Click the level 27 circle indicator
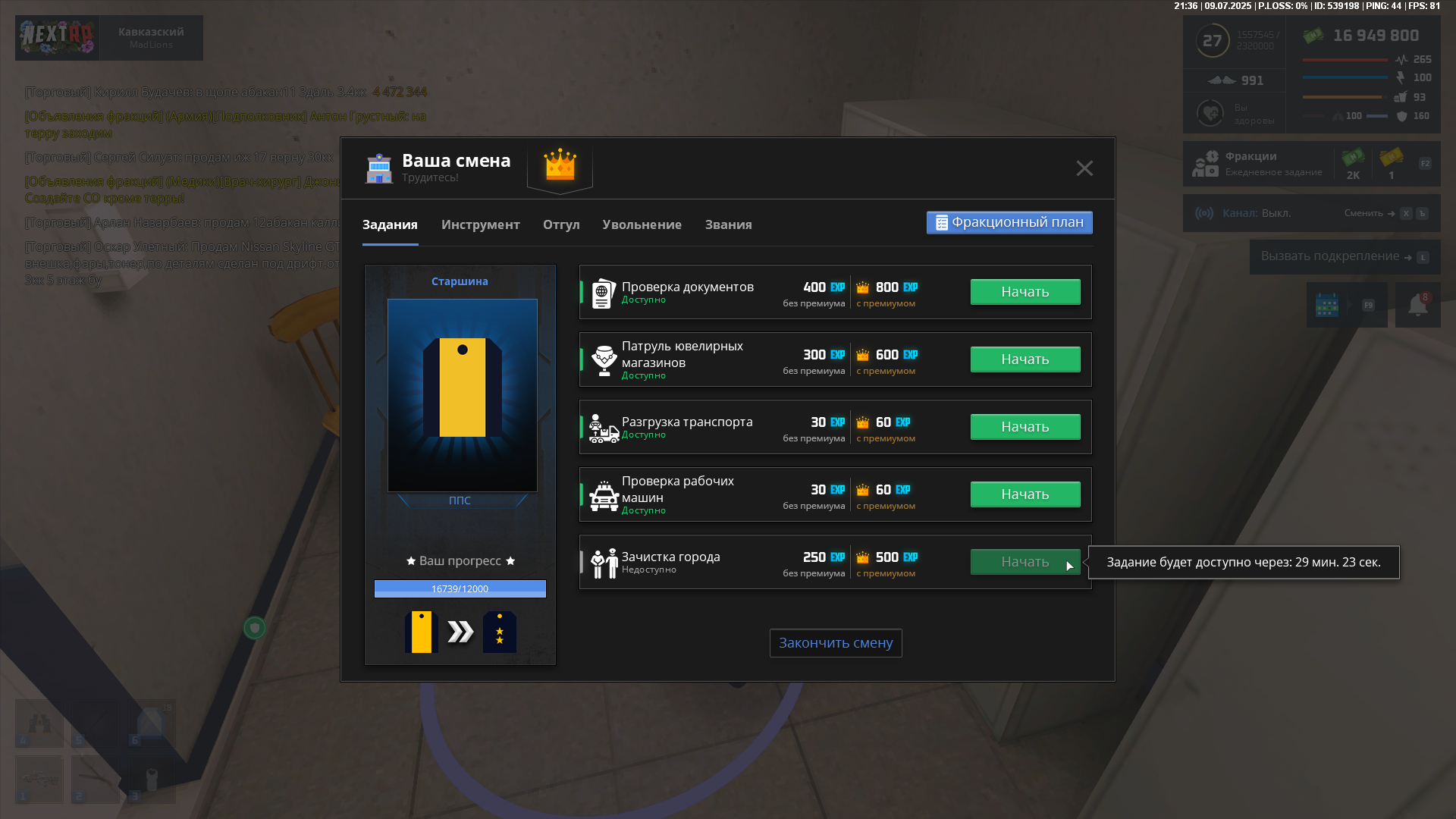The width and height of the screenshot is (1456, 819). click(1213, 41)
